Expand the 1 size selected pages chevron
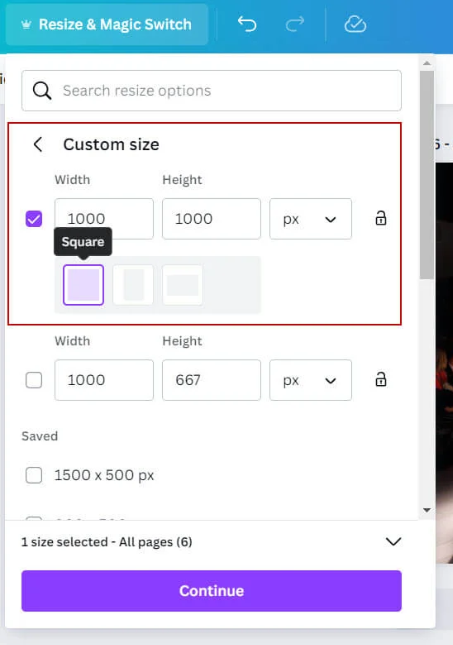The height and width of the screenshot is (645, 453). (393, 542)
